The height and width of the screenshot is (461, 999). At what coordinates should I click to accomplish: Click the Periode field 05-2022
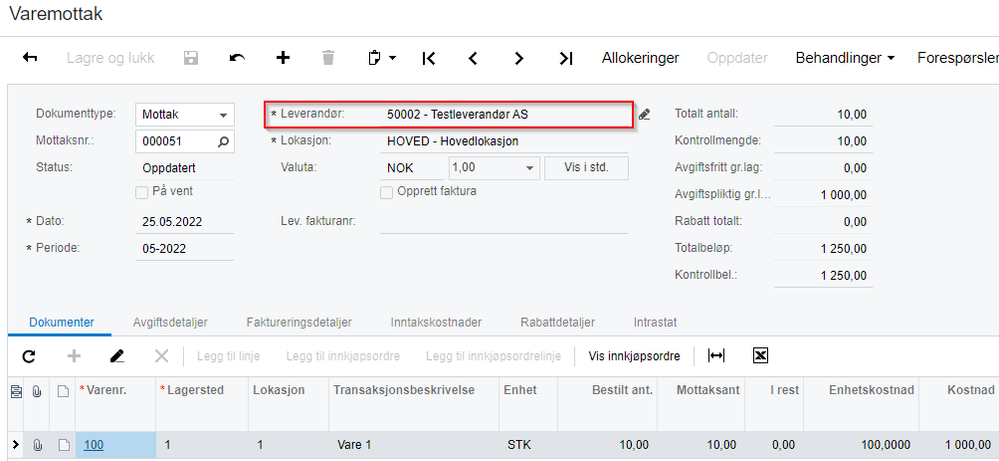pos(185,248)
